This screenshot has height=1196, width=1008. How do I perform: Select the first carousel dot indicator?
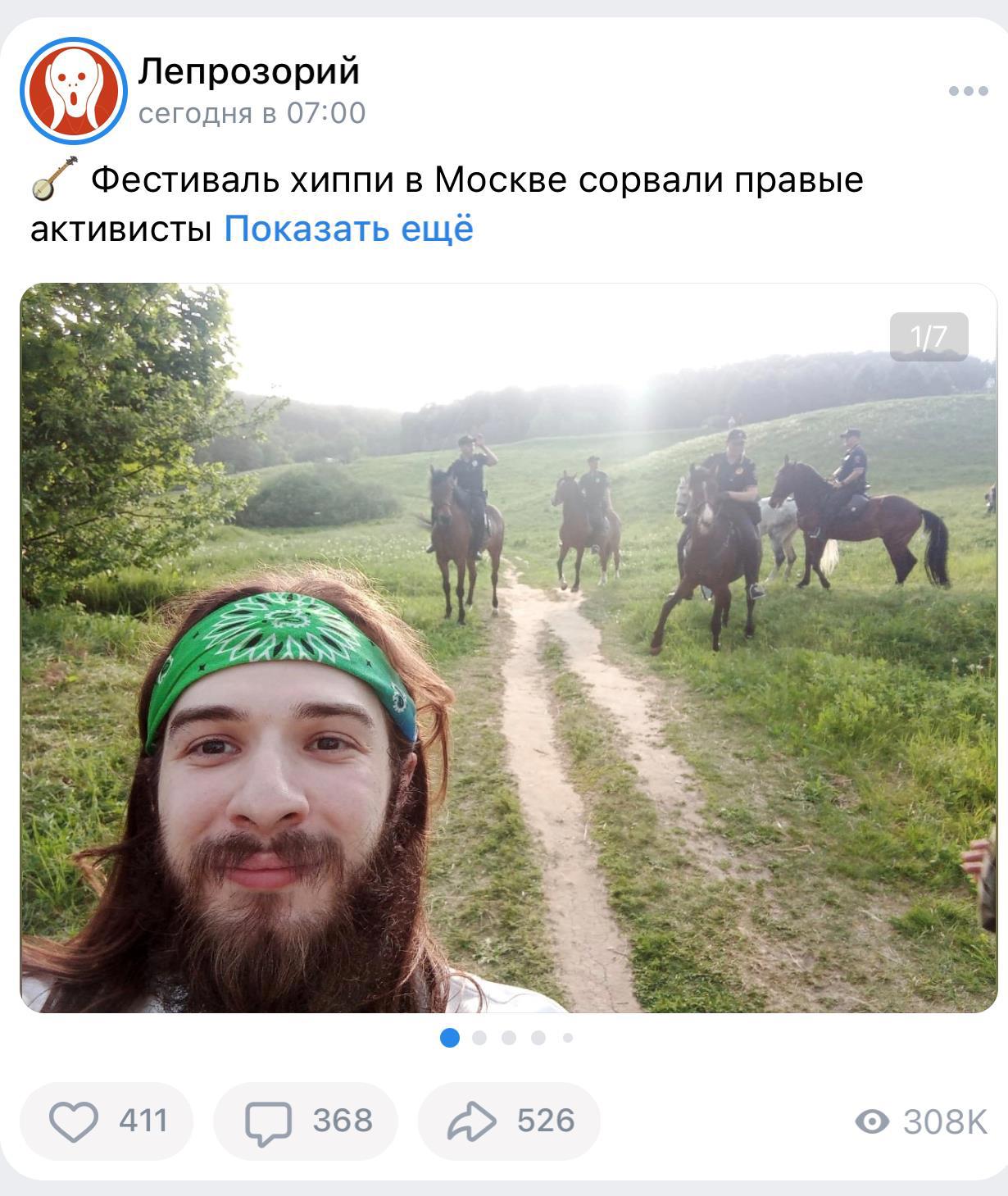450,1038
